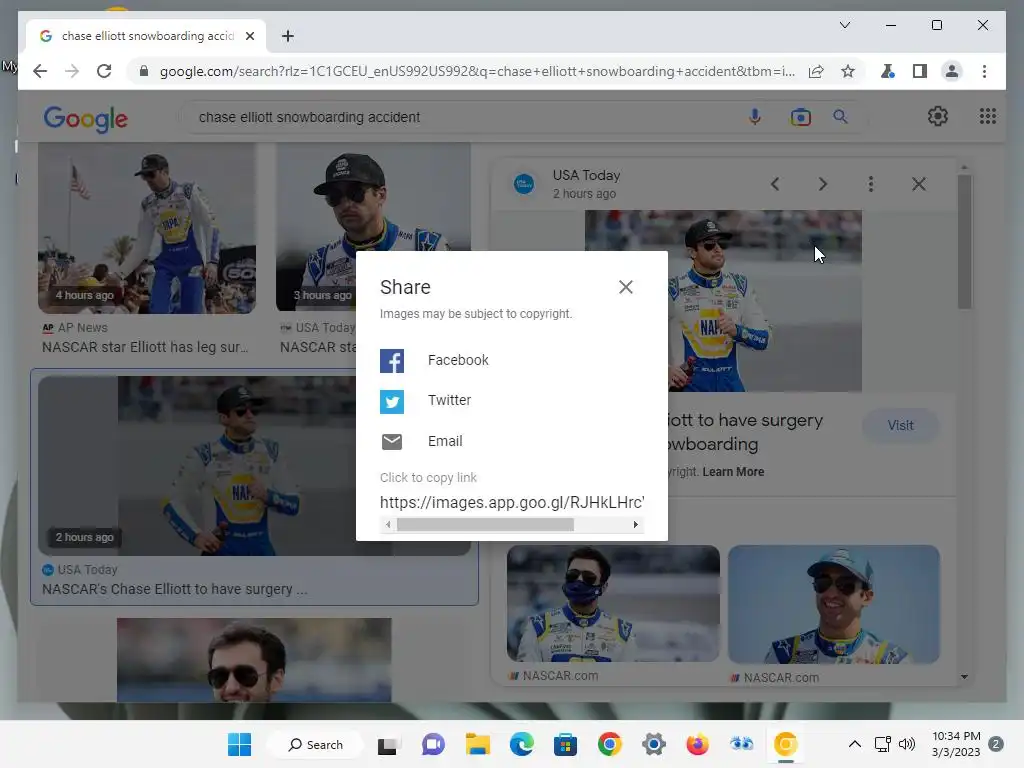
Task: Click the forward navigation arrow
Action: pyautogui.click(x=72, y=71)
